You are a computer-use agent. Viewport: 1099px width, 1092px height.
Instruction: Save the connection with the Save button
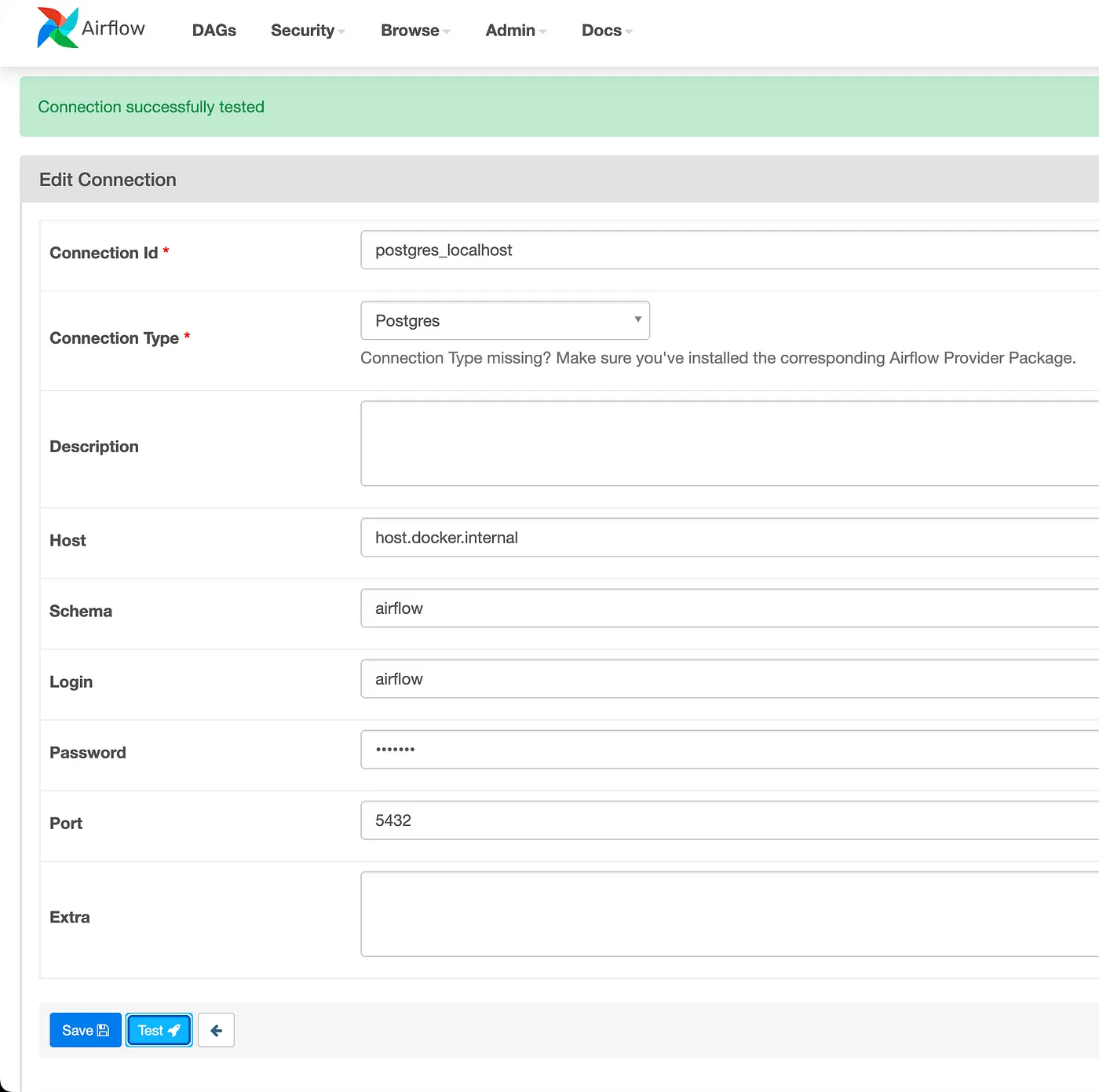[86, 1030]
